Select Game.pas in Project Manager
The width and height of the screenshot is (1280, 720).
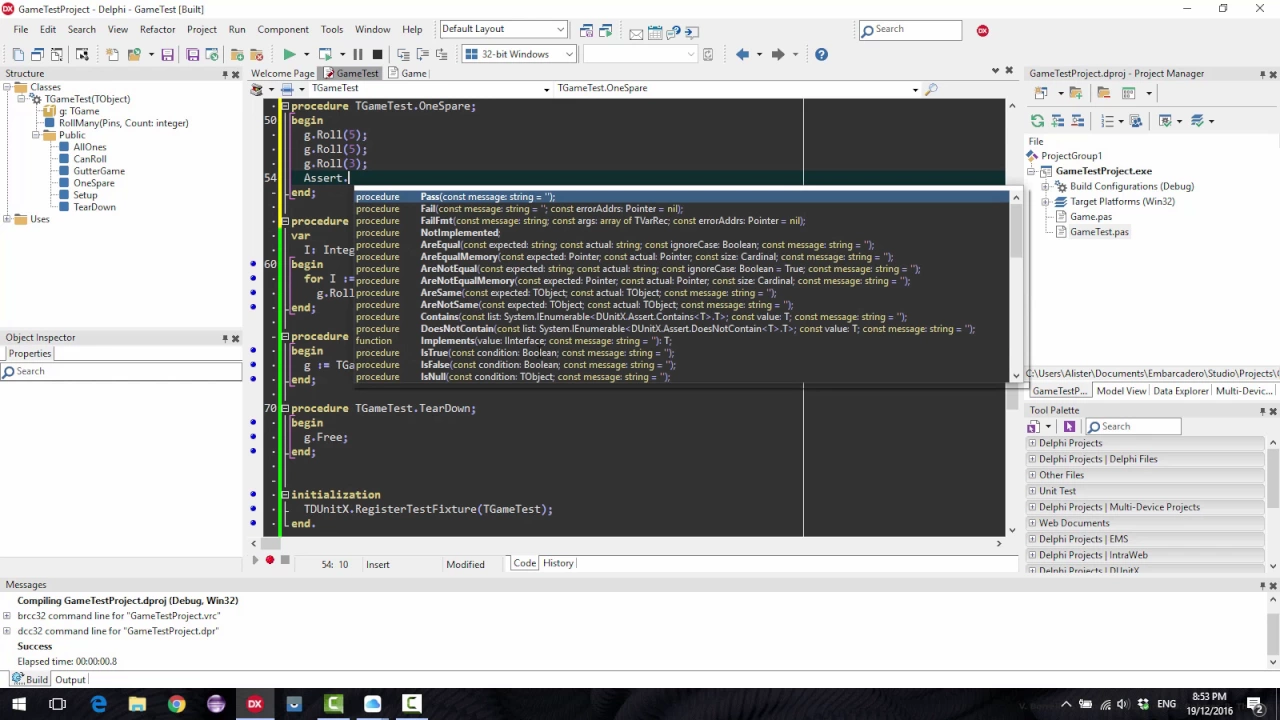tap(1091, 217)
